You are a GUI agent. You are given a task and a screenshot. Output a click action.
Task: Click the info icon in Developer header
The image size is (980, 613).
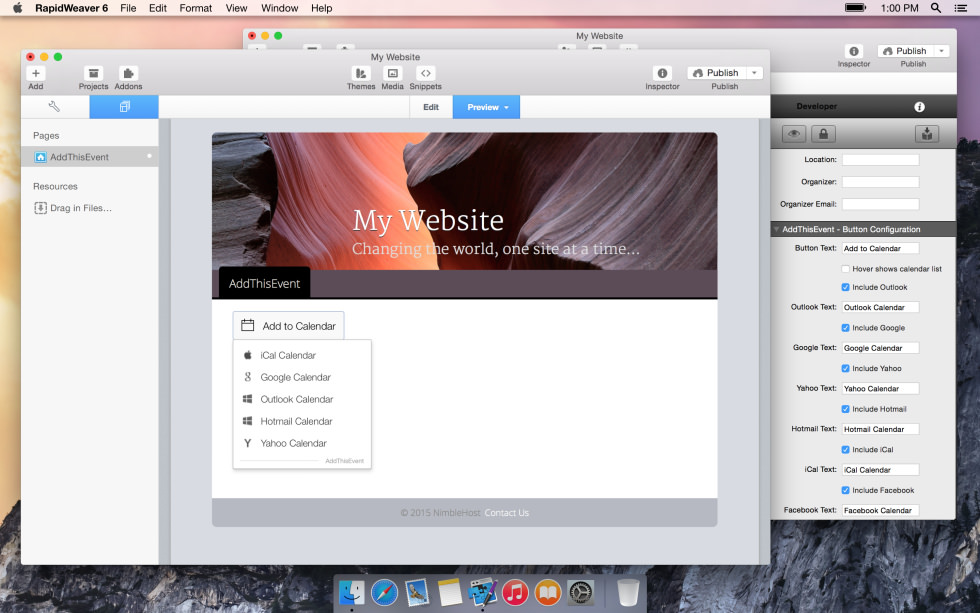click(919, 107)
